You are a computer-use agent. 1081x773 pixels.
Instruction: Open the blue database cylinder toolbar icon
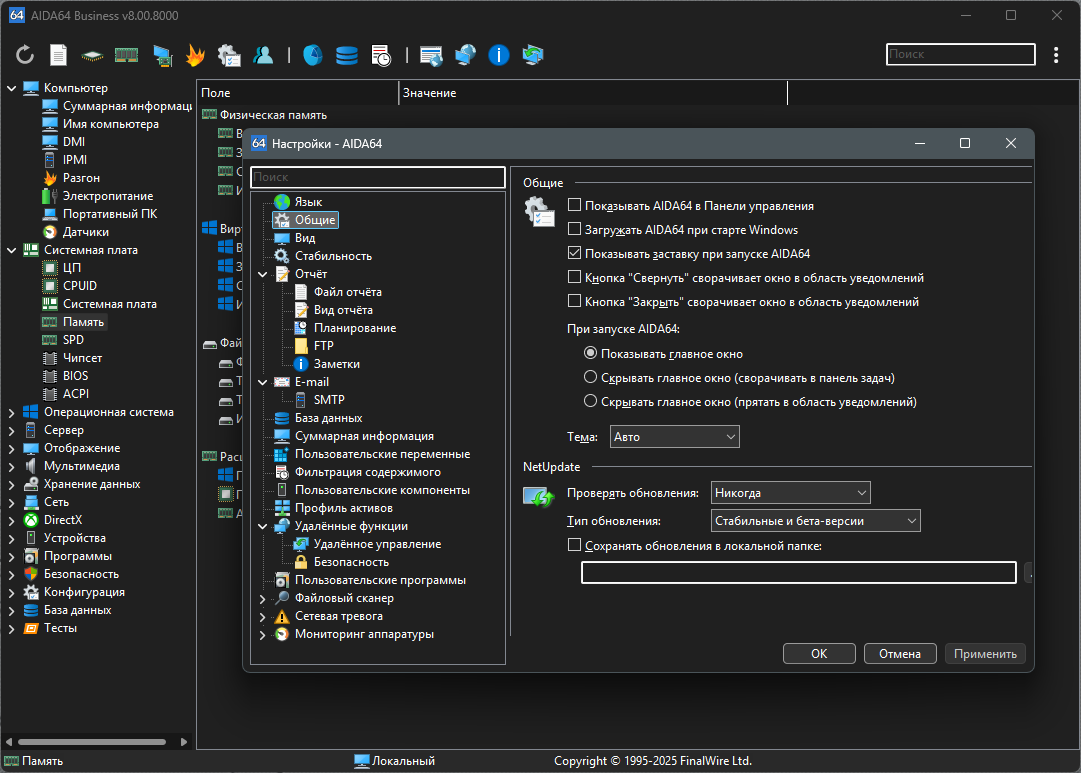[x=346, y=55]
